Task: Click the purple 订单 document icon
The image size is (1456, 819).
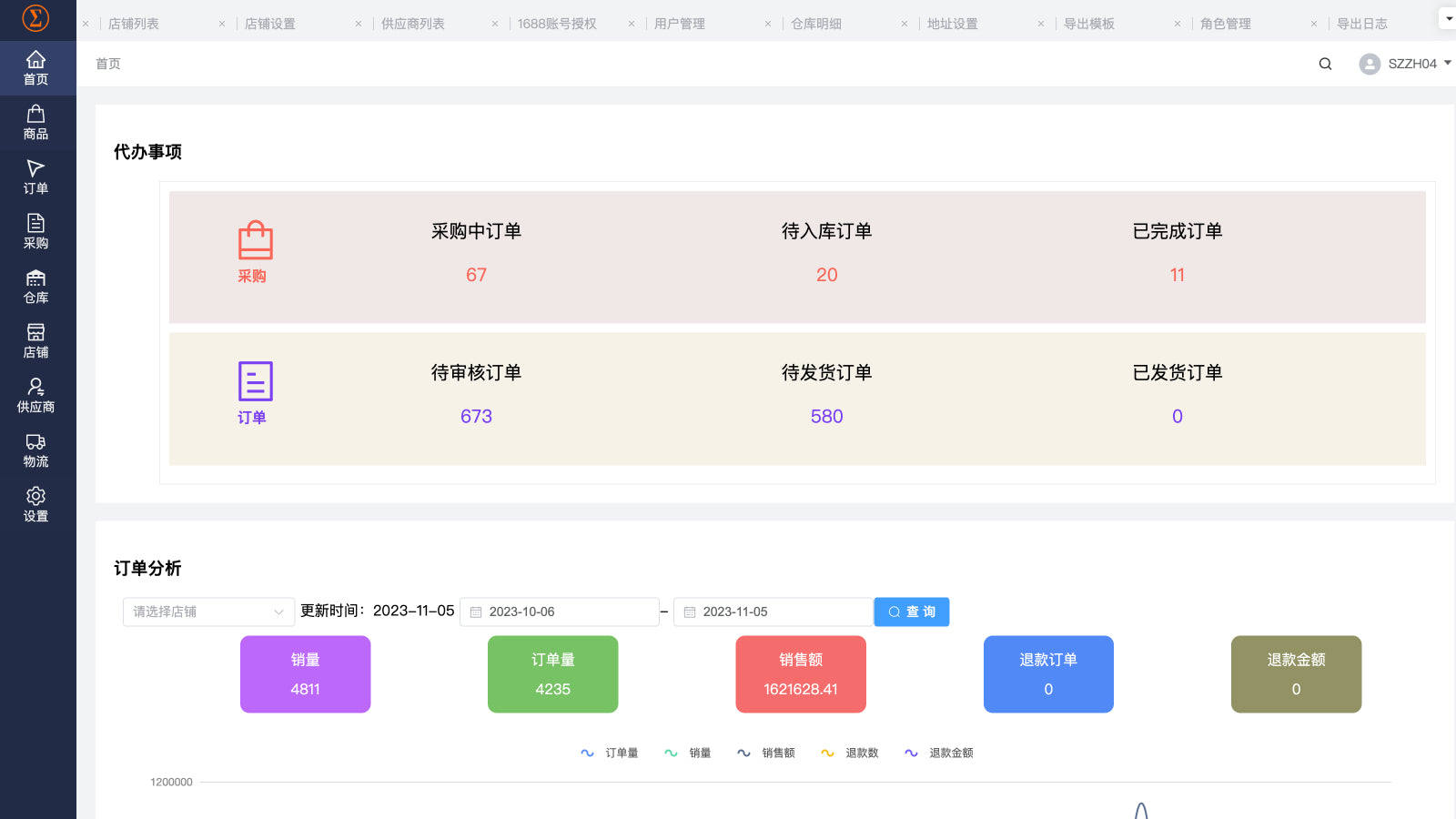Action: 255,381
